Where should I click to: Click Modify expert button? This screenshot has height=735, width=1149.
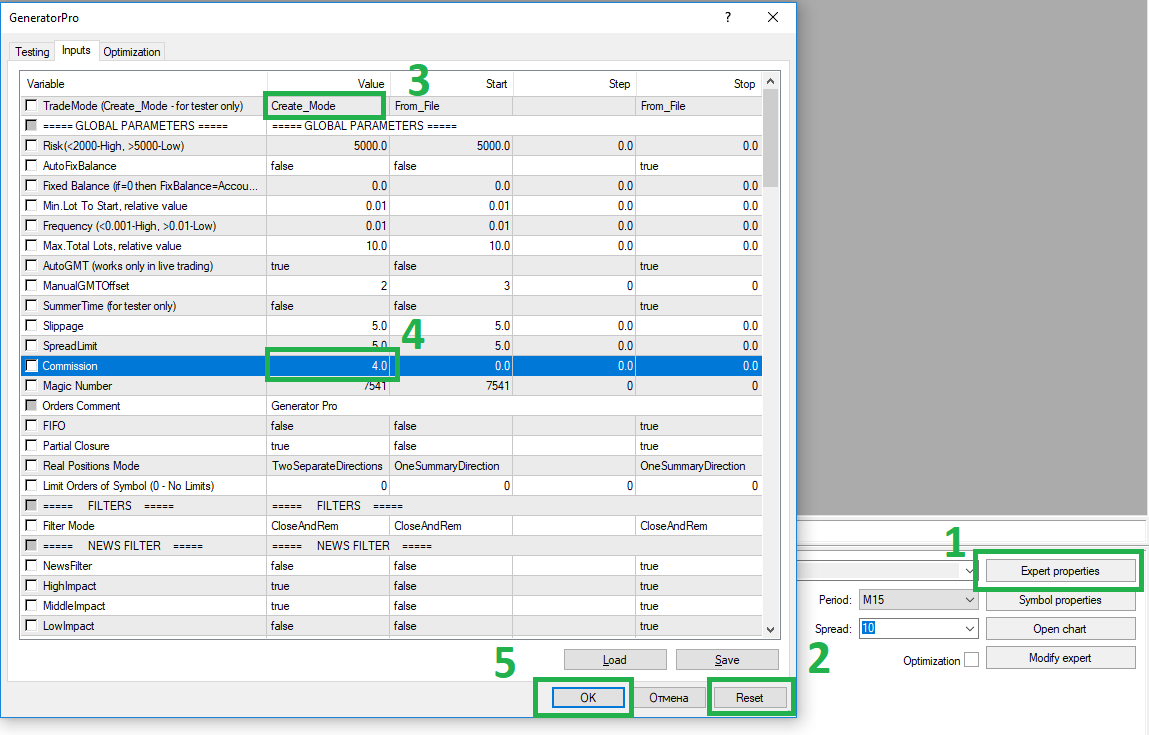tap(1060, 658)
